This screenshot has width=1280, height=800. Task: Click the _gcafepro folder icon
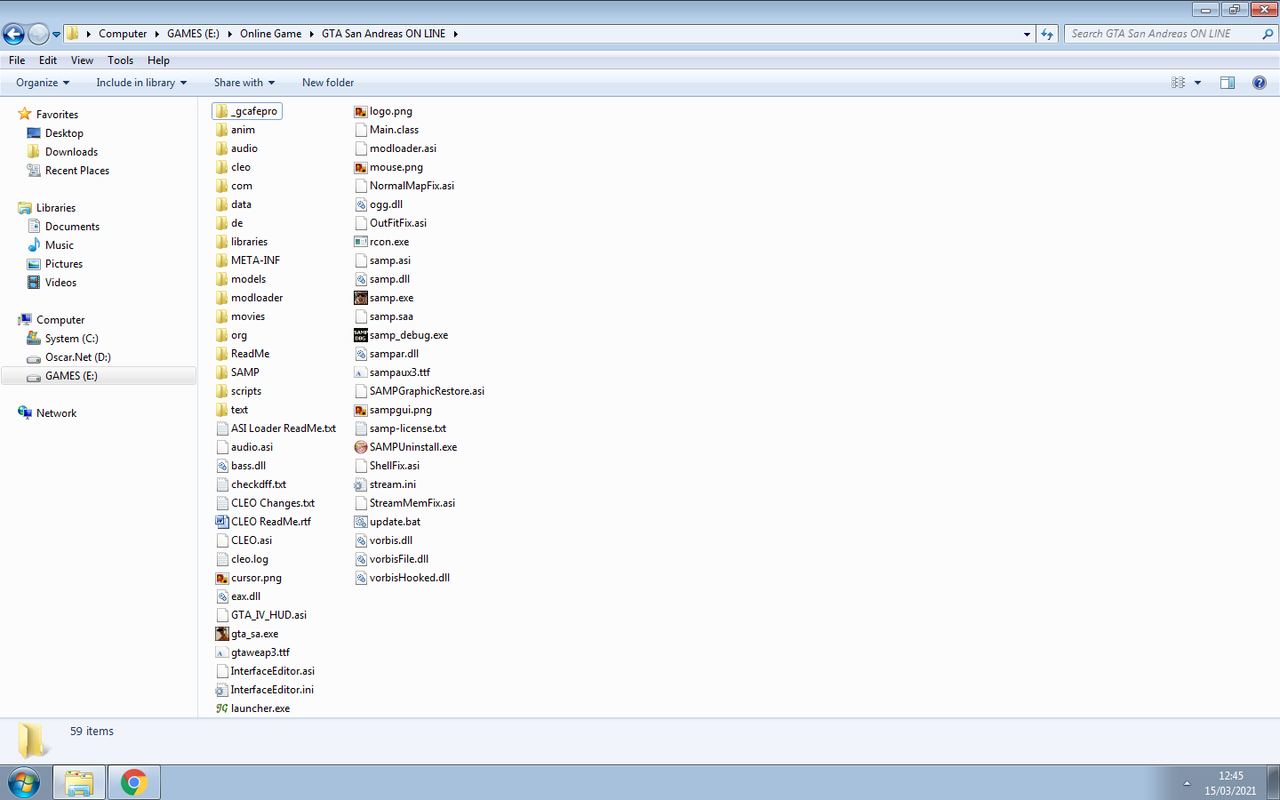pyautogui.click(x=222, y=111)
